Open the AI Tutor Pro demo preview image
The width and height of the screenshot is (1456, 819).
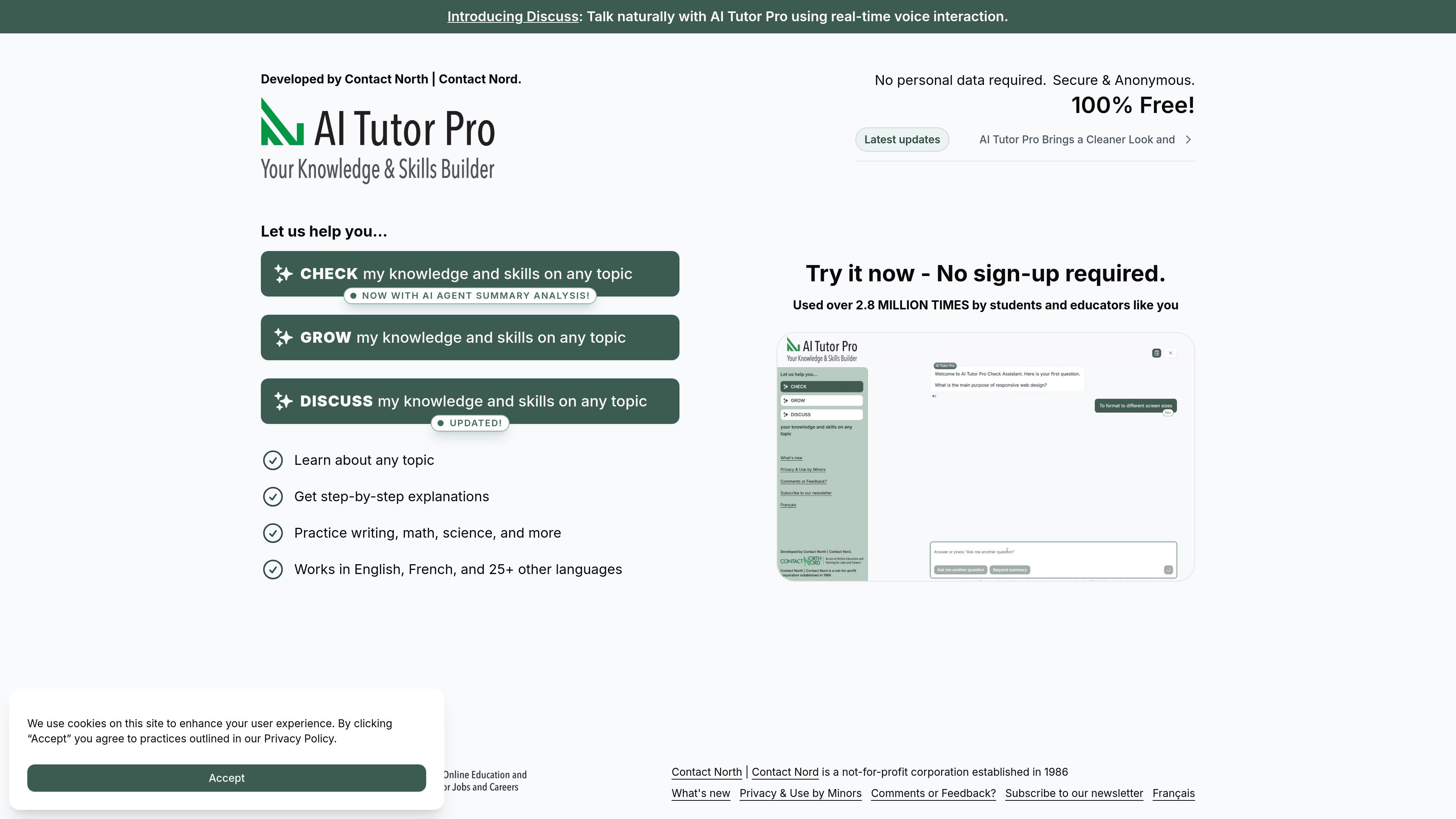(986, 457)
